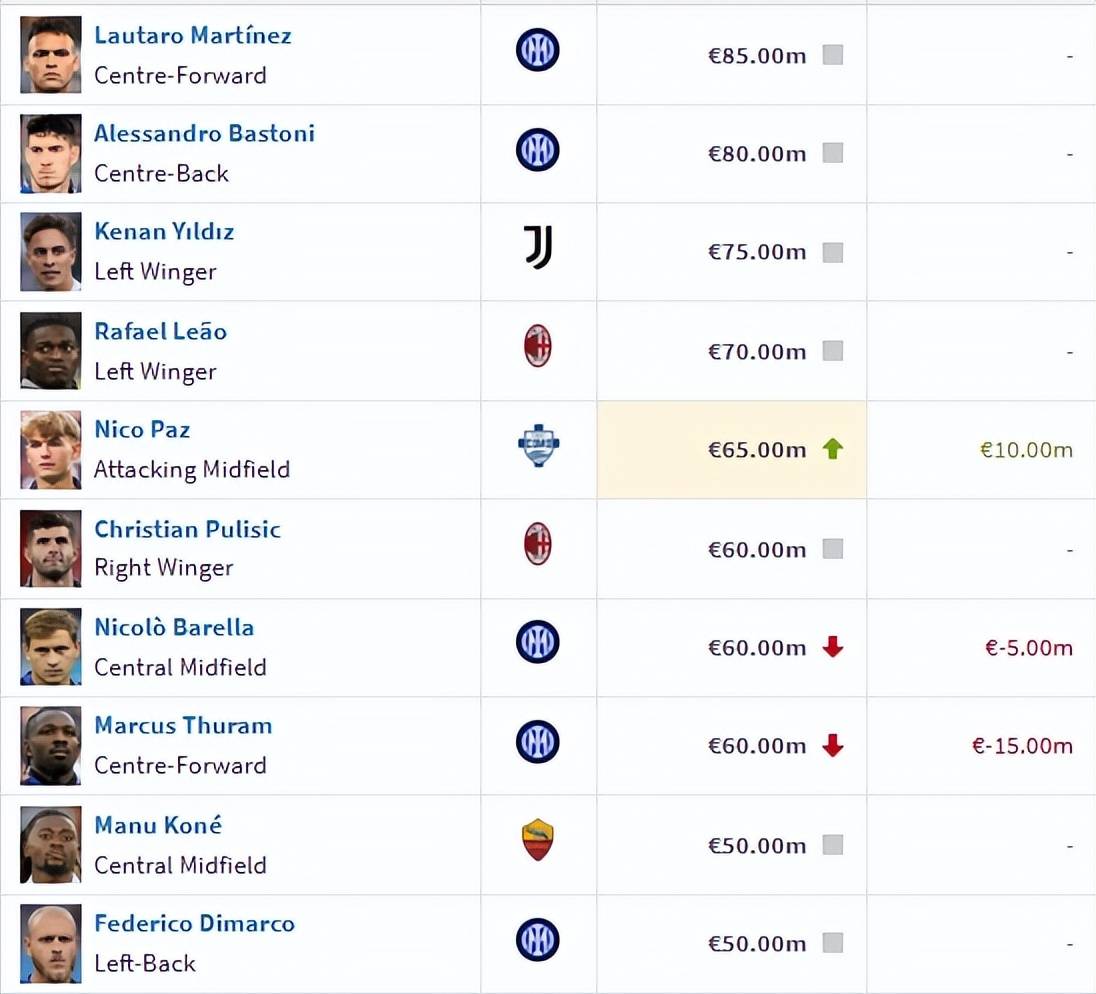
Task: Click the red down arrow for Nicolò Barella
Action: tap(832, 647)
